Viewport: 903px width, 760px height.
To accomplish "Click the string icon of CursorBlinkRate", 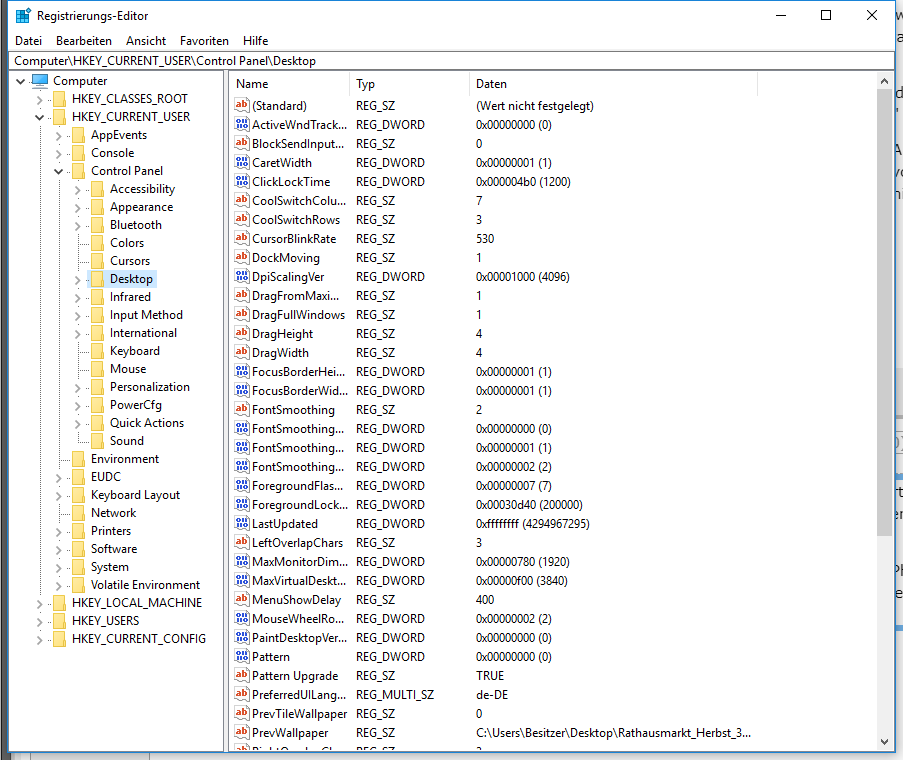I will 242,238.
